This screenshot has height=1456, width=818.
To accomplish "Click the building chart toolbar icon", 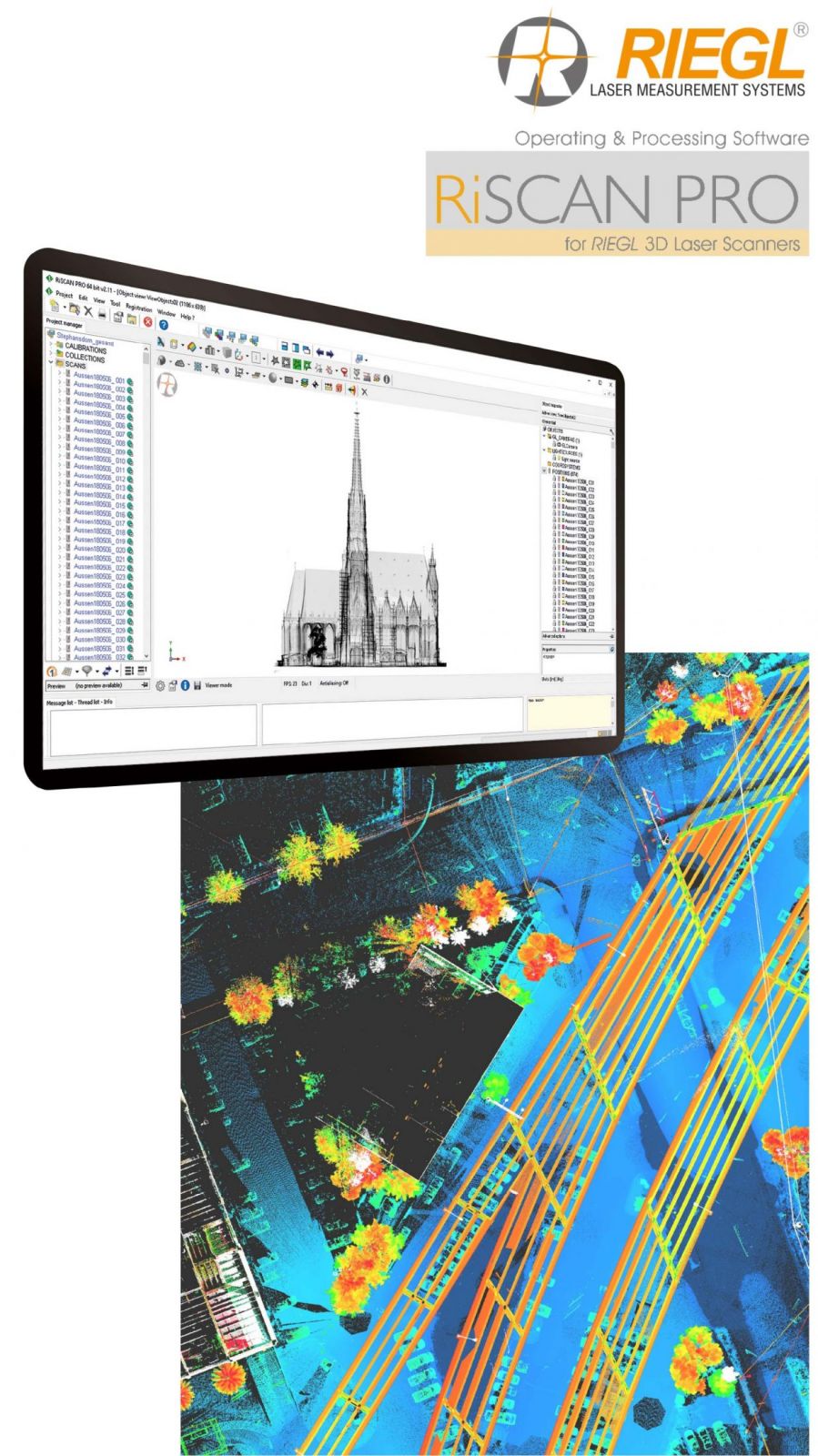I will tap(211, 351).
